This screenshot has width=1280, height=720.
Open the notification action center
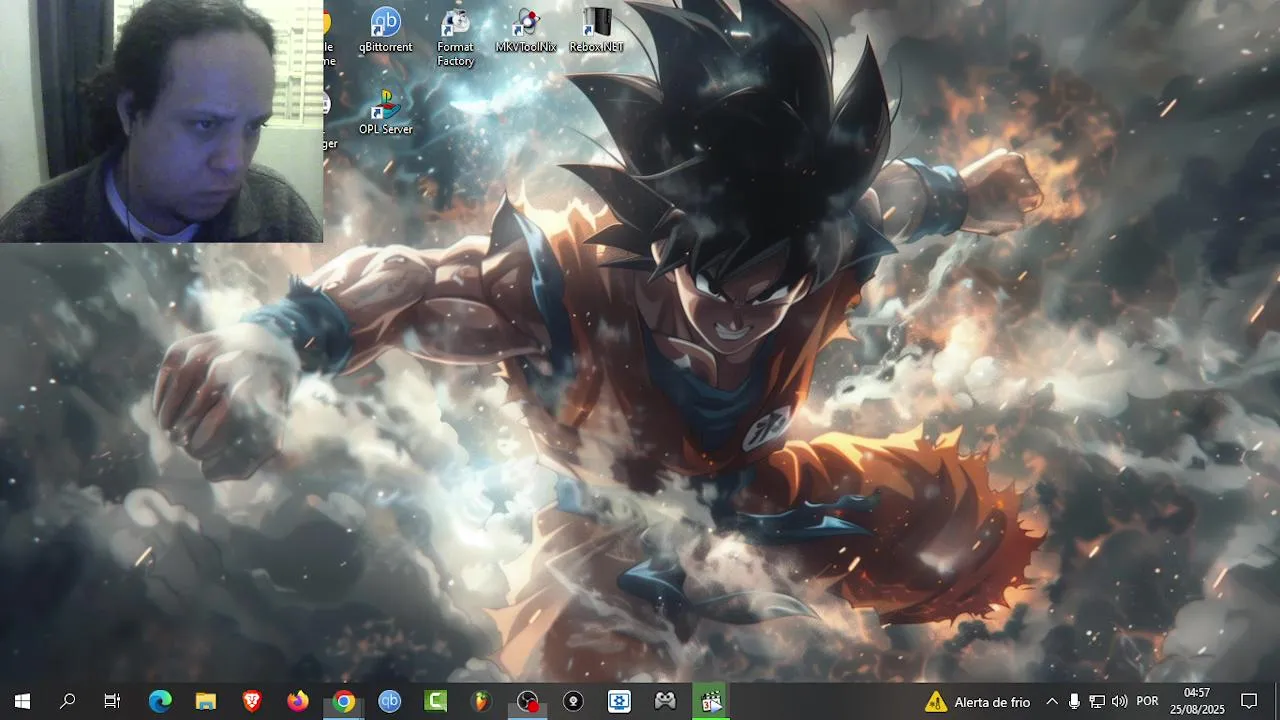[x=1249, y=702]
